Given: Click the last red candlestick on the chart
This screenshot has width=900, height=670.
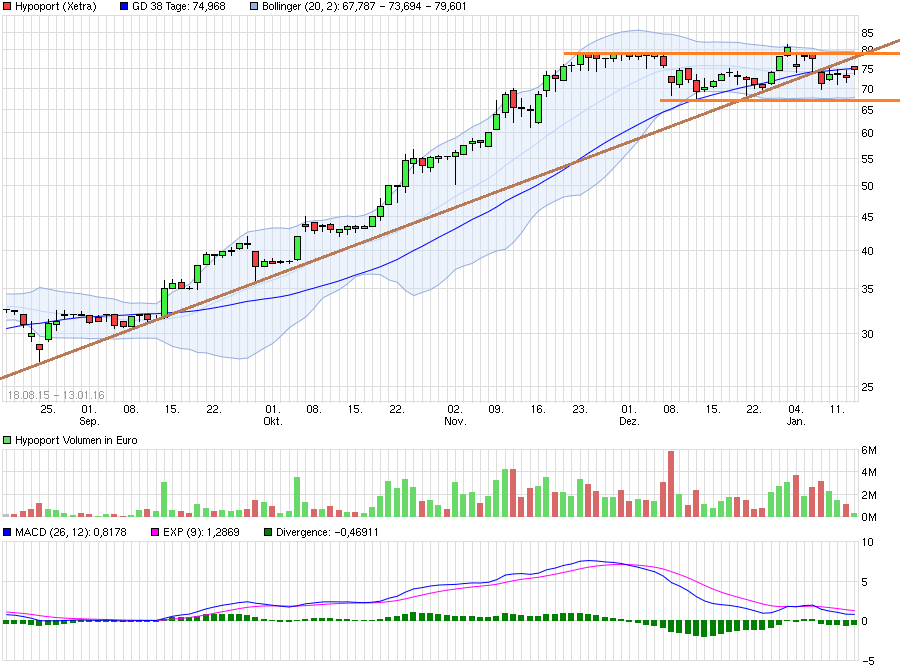Looking at the screenshot, I should pos(855,69).
